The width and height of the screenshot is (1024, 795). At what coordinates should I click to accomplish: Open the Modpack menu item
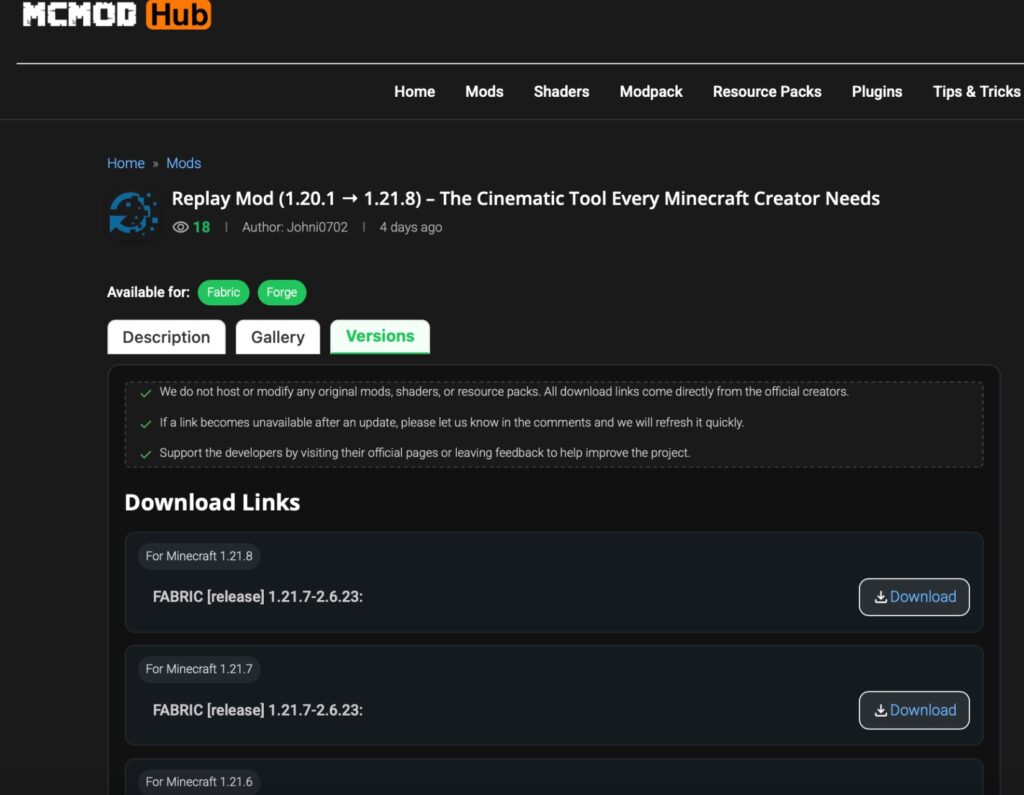coord(650,91)
